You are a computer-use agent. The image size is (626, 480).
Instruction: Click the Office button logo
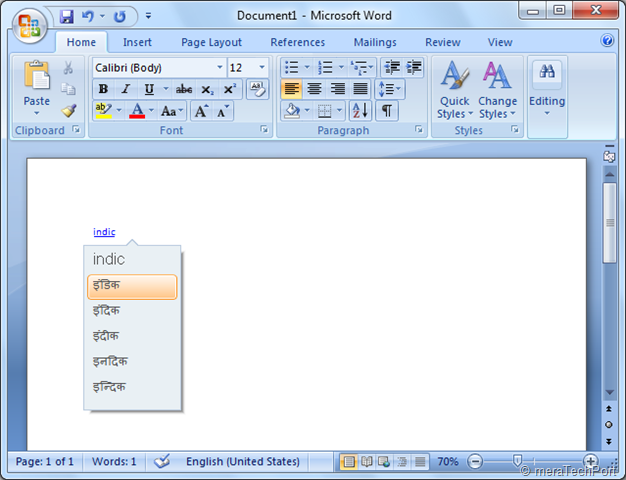click(x=29, y=26)
